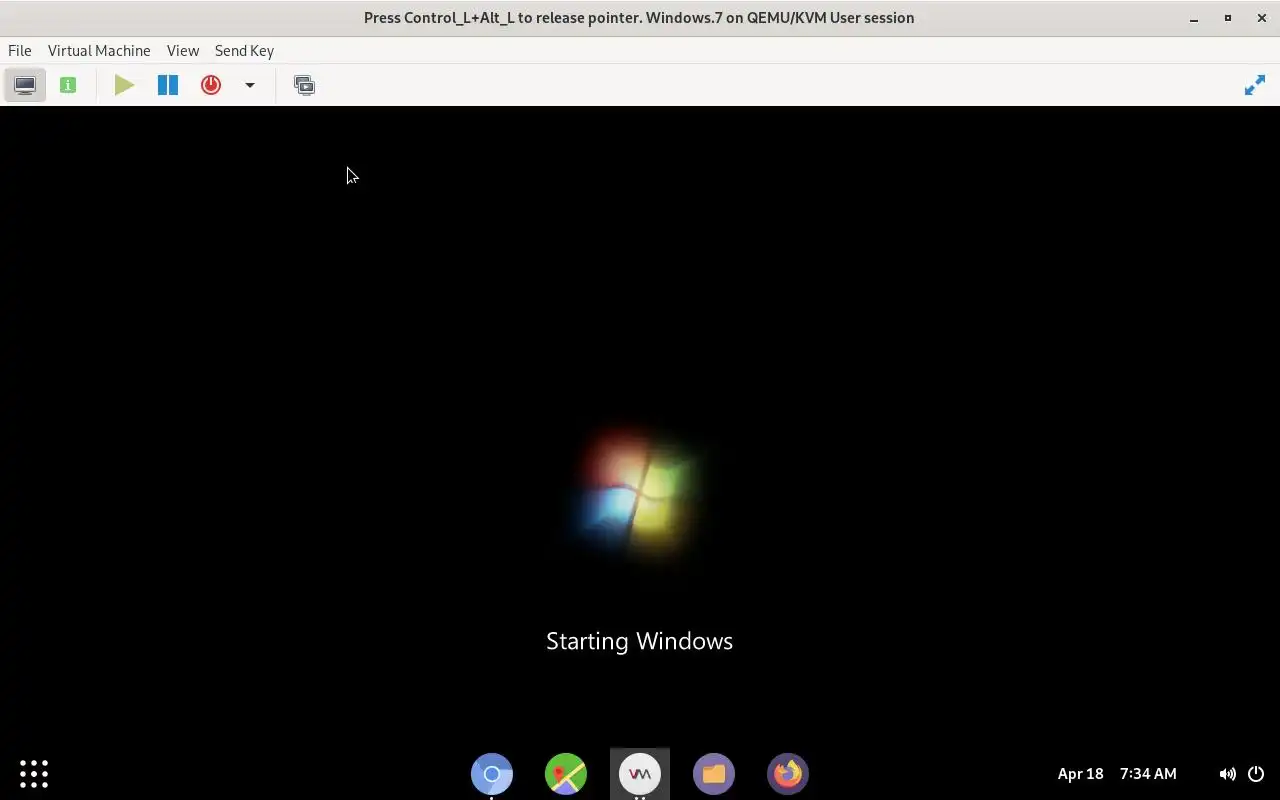The width and height of the screenshot is (1280, 800).
Task: Select the Virtual Machine Manager dock icon
Action: [640, 773]
